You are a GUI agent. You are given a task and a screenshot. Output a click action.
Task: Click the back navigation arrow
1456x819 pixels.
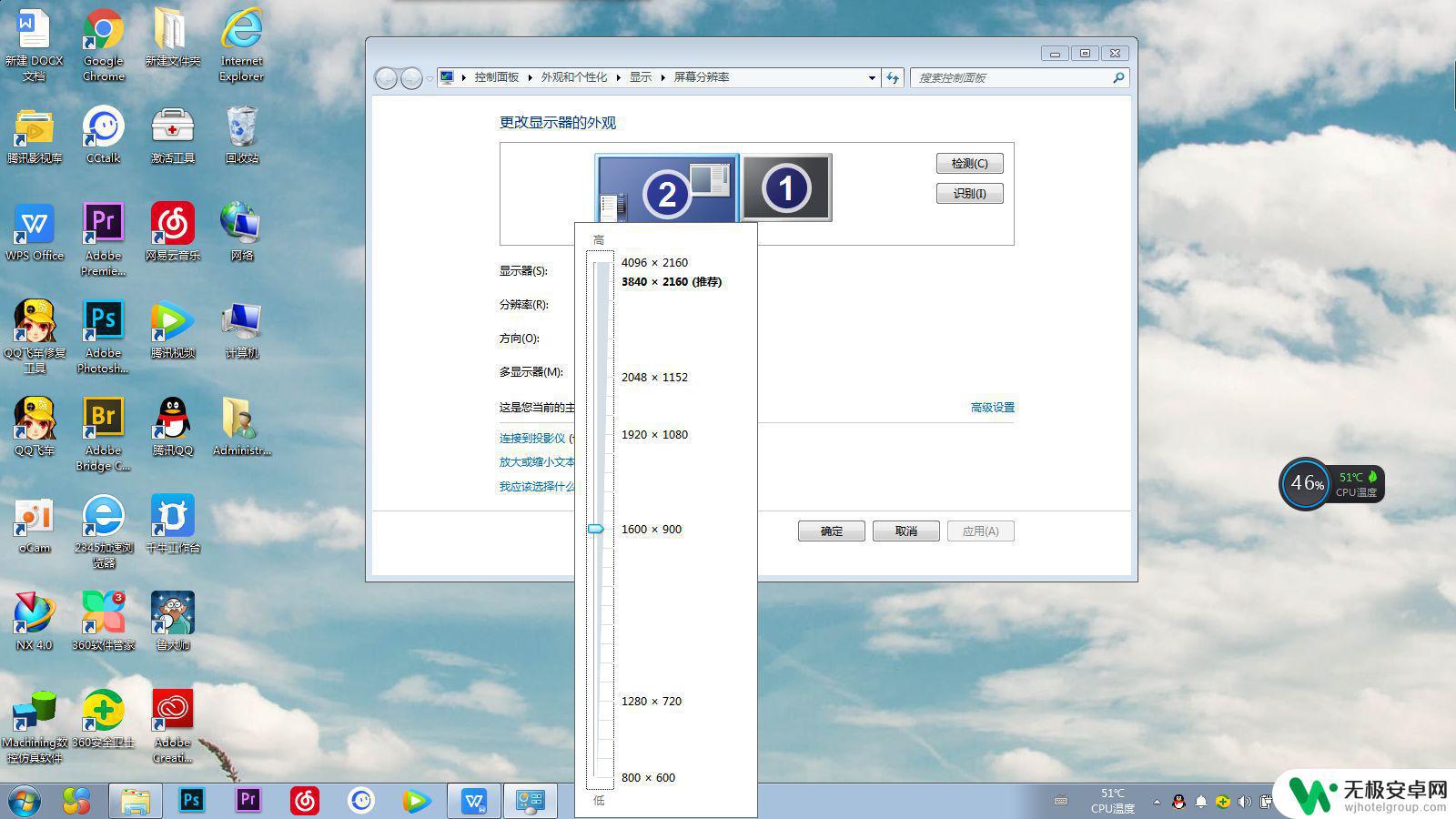point(386,79)
